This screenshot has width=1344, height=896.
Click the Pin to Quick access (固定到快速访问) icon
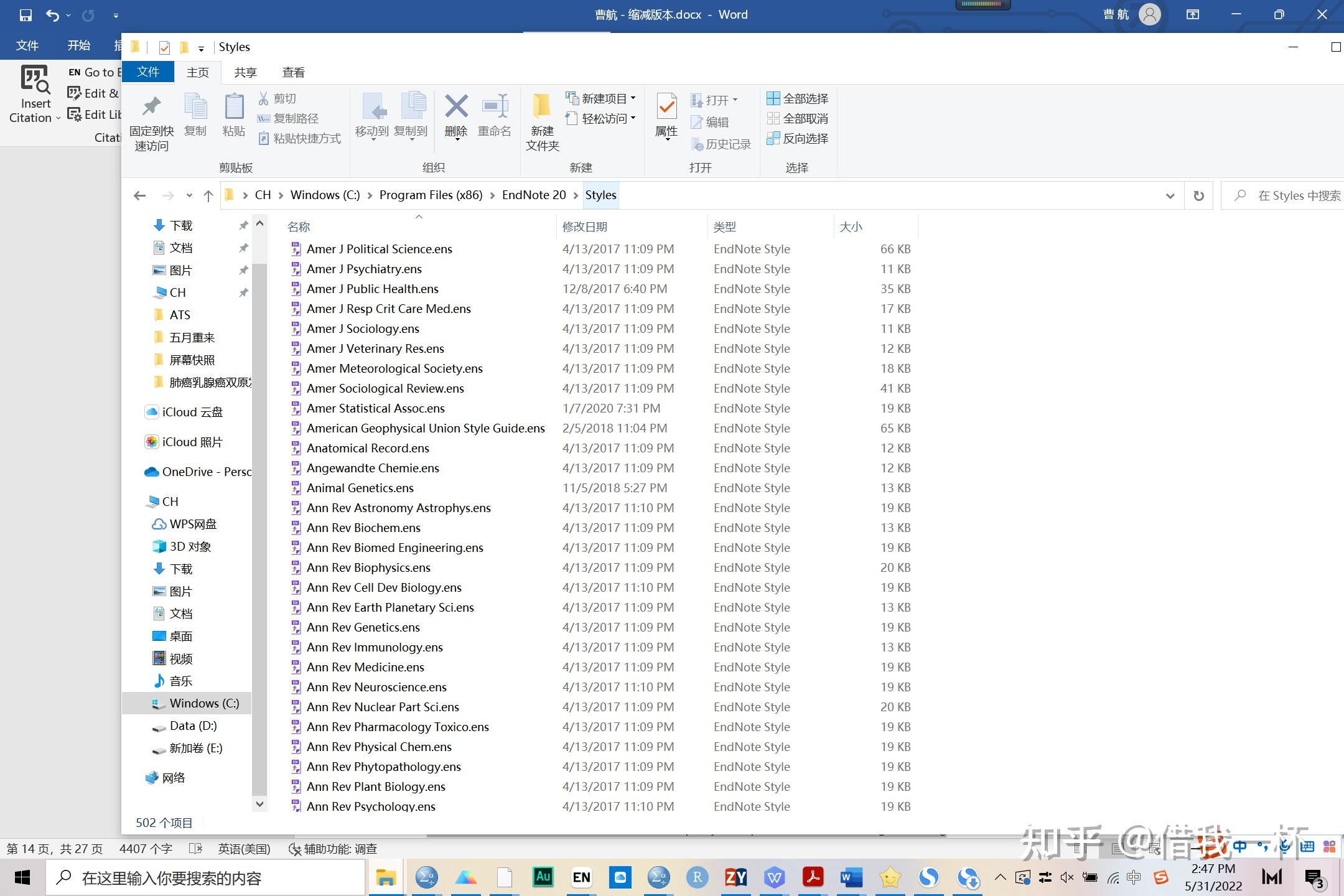pos(151,123)
